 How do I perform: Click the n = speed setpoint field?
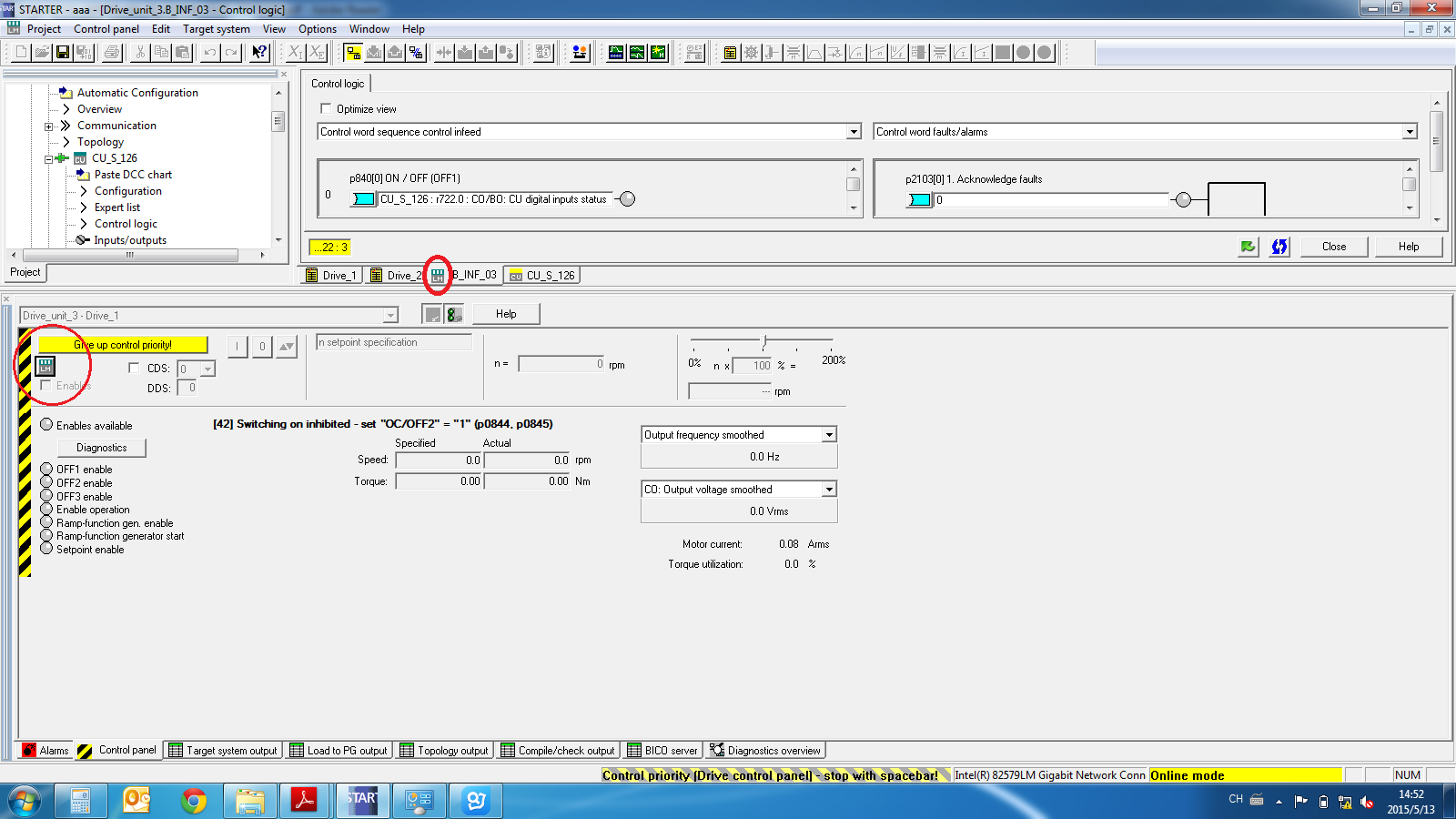[x=561, y=364]
